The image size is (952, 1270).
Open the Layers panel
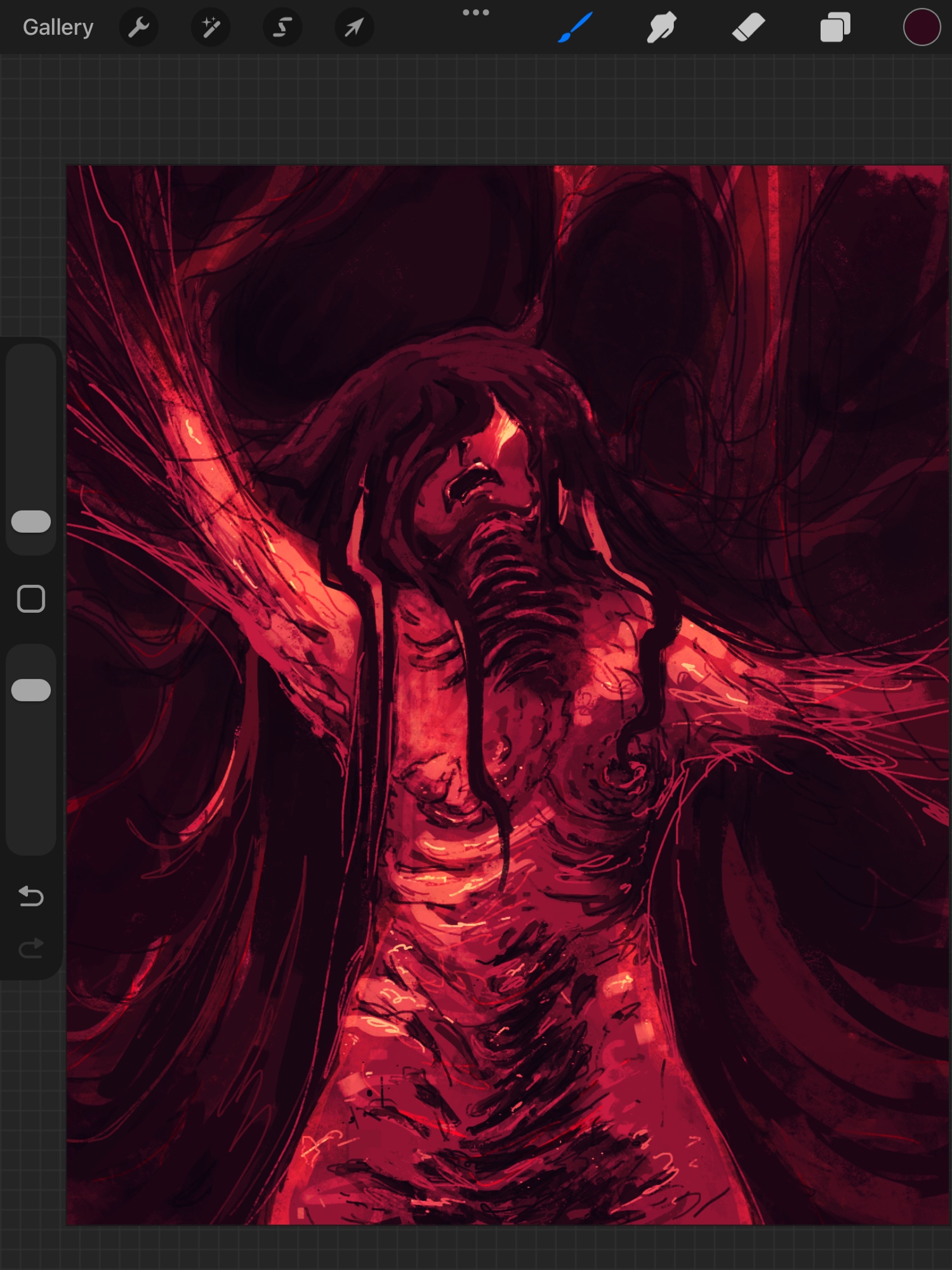point(835,27)
